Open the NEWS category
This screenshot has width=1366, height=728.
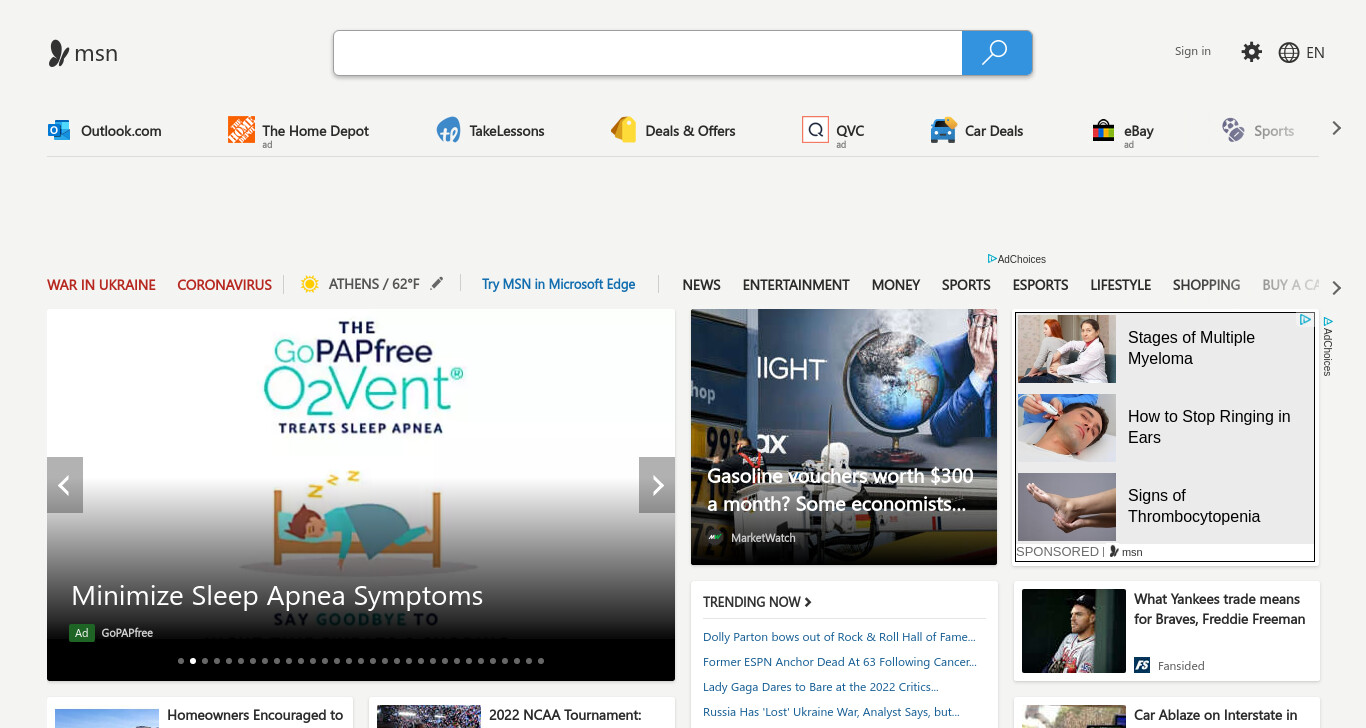[702, 285]
